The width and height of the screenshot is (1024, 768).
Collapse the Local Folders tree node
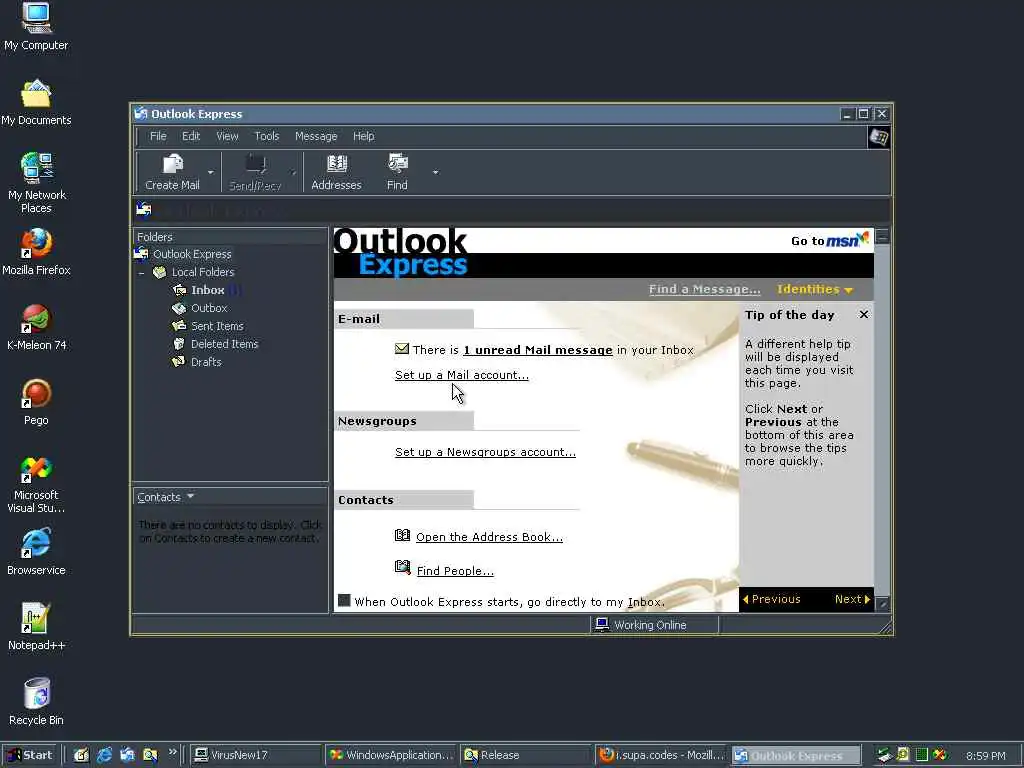click(142, 272)
